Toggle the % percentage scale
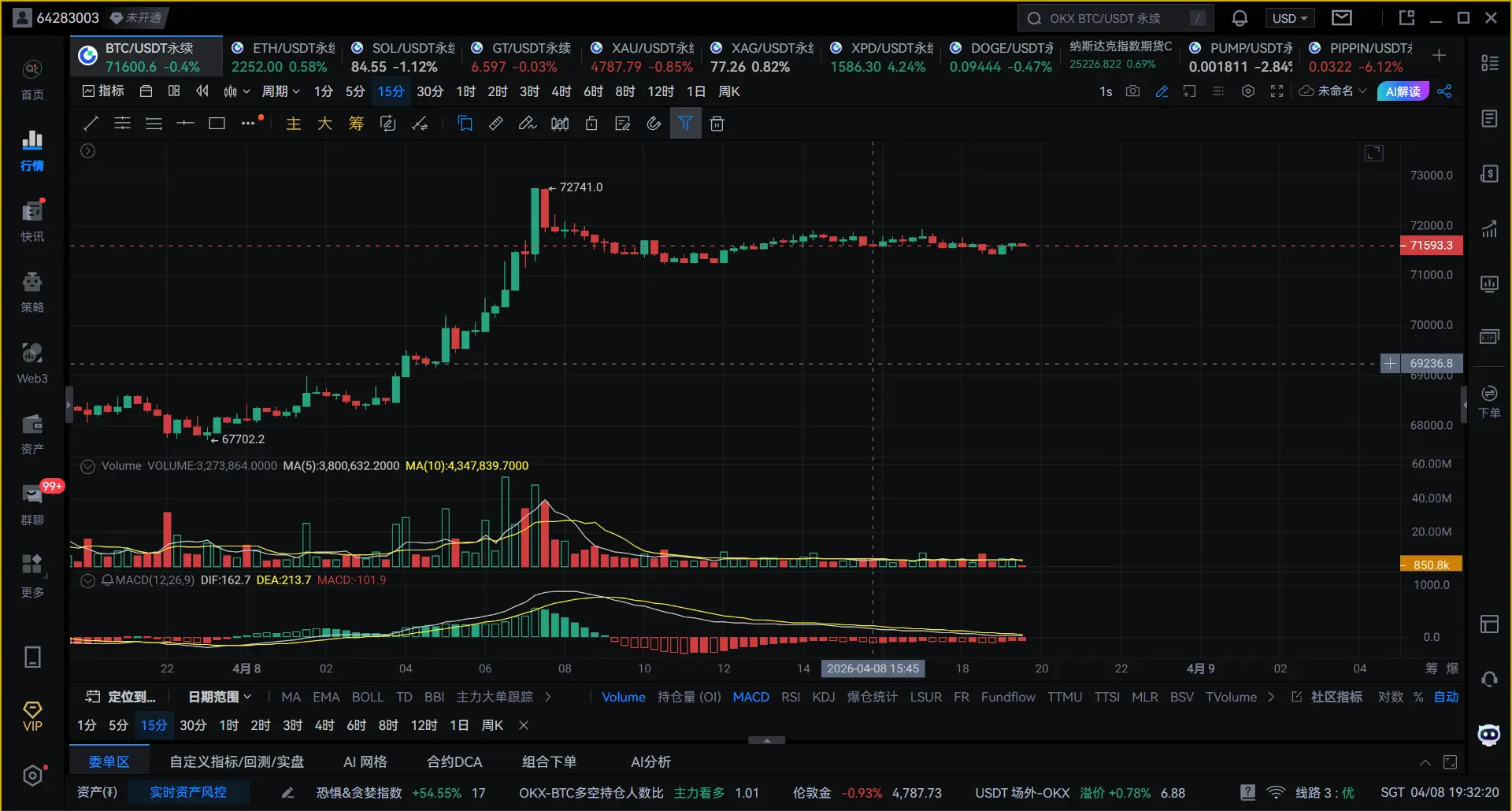This screenshot has width=1512, height=811. point(1418,697)
